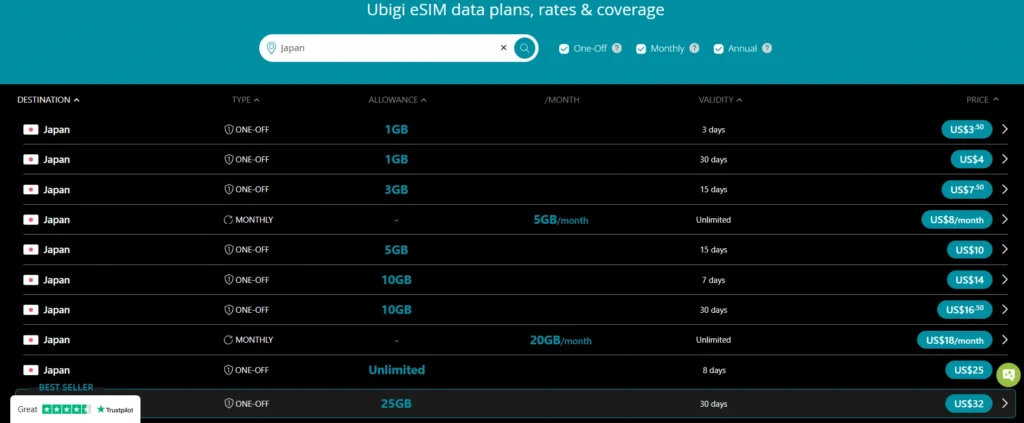The height and width of the screenshot is (423, 1024).
Task: Uncheck the One-Off checkbox
Action: tap(564, 49)
